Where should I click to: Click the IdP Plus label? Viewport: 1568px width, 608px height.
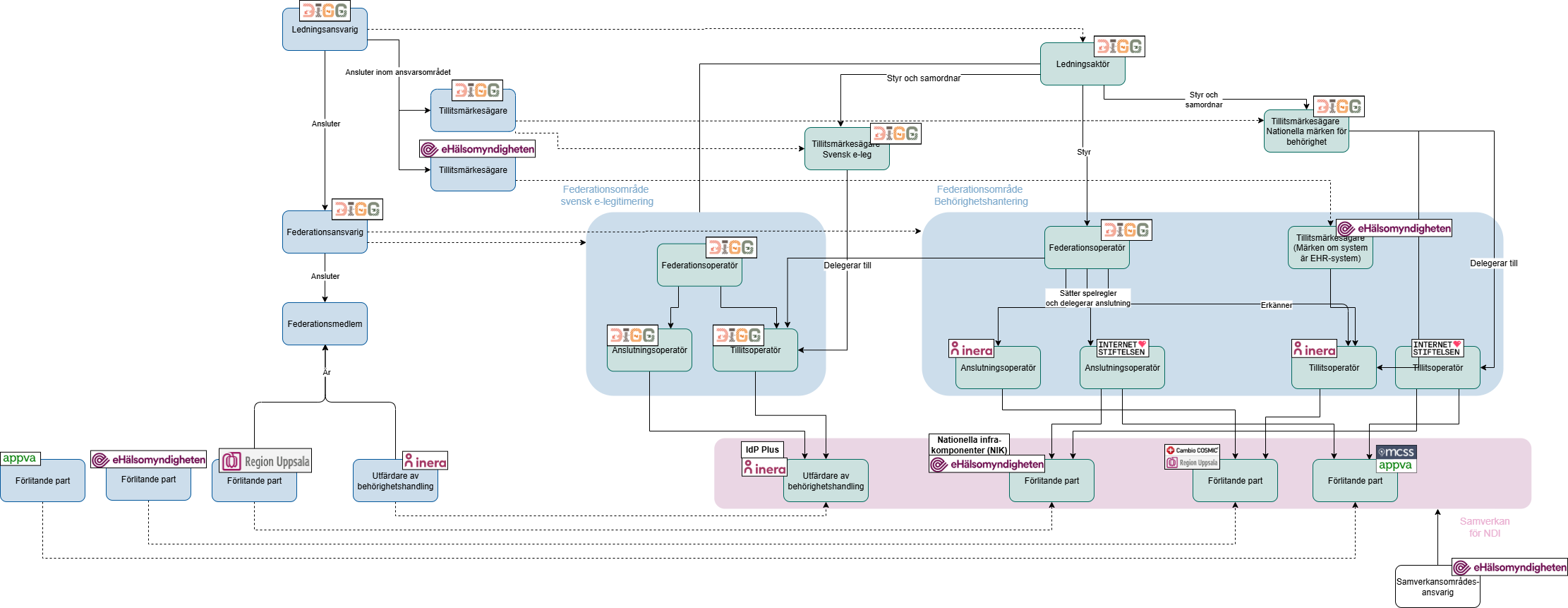pyautogui.click(x=762, y=449)
